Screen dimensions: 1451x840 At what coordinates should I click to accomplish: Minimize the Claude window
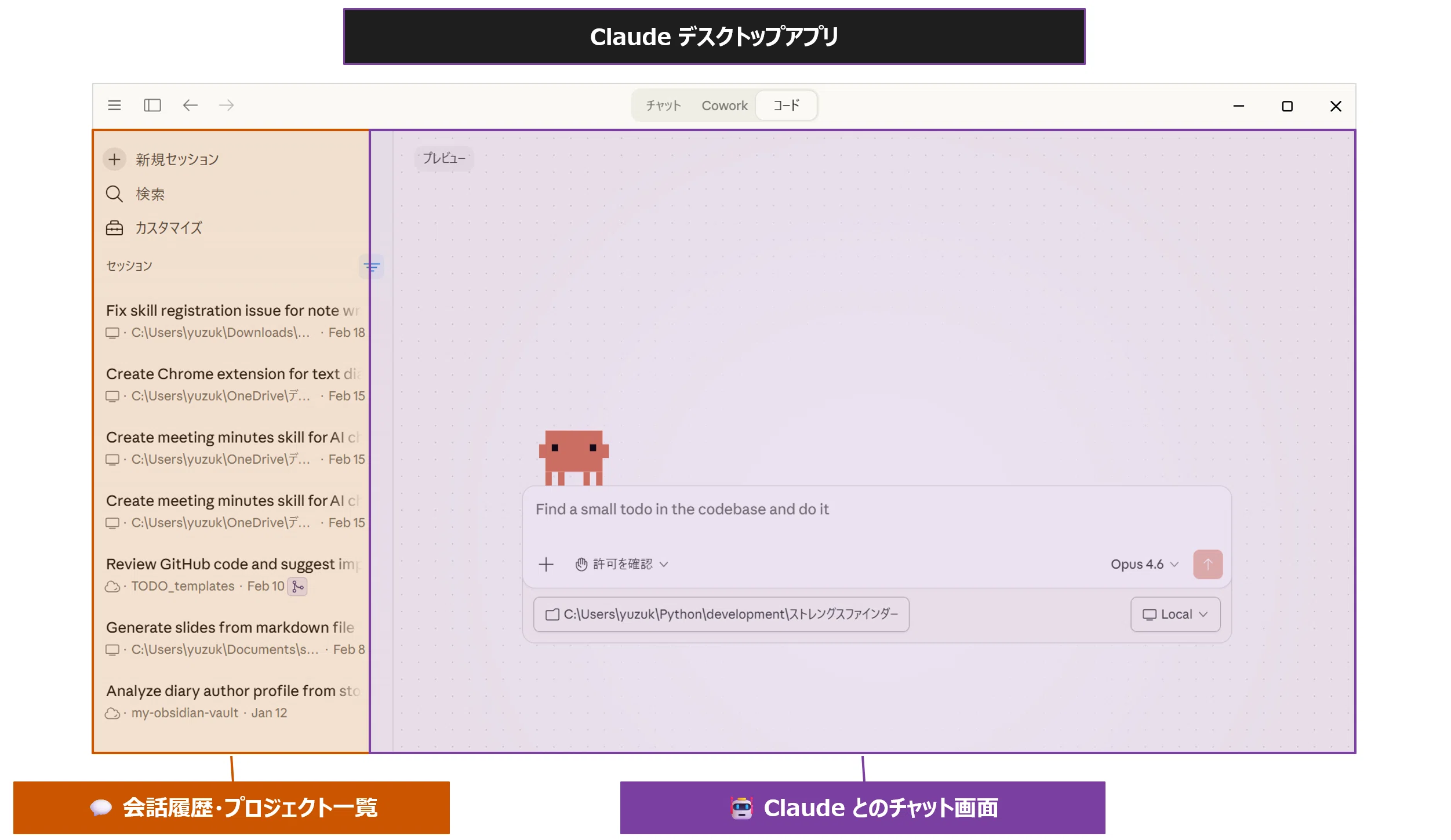coord(1238,106)
